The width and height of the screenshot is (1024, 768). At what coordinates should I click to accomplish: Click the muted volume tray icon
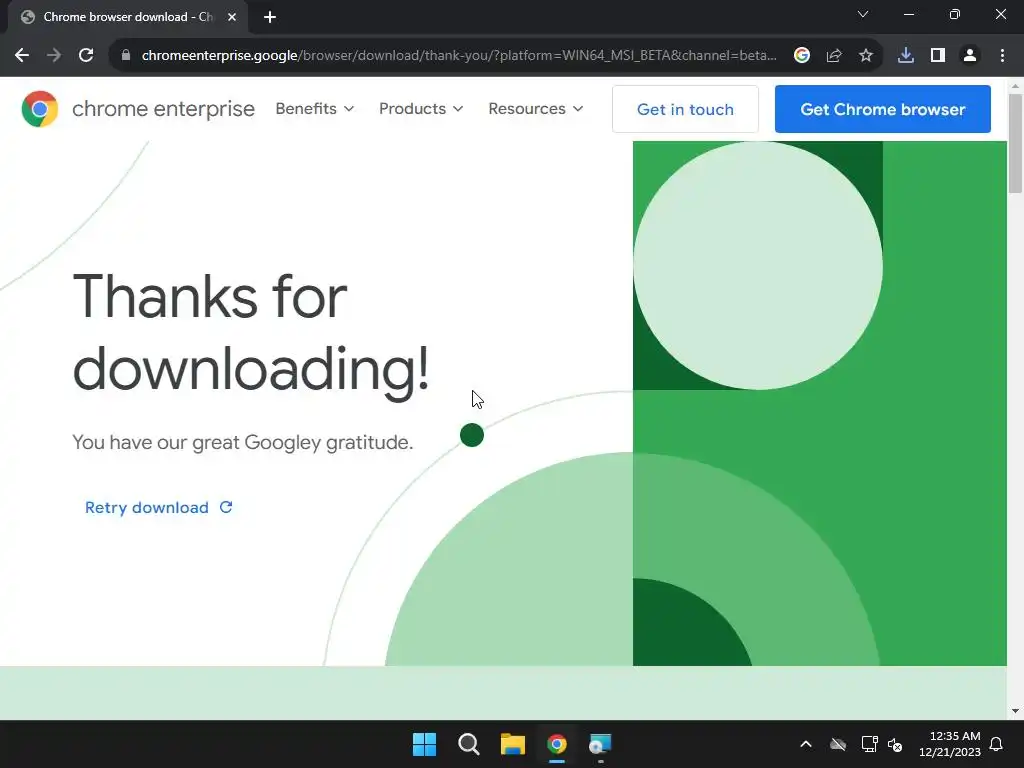pyautogui.click(x=895, y=744)
